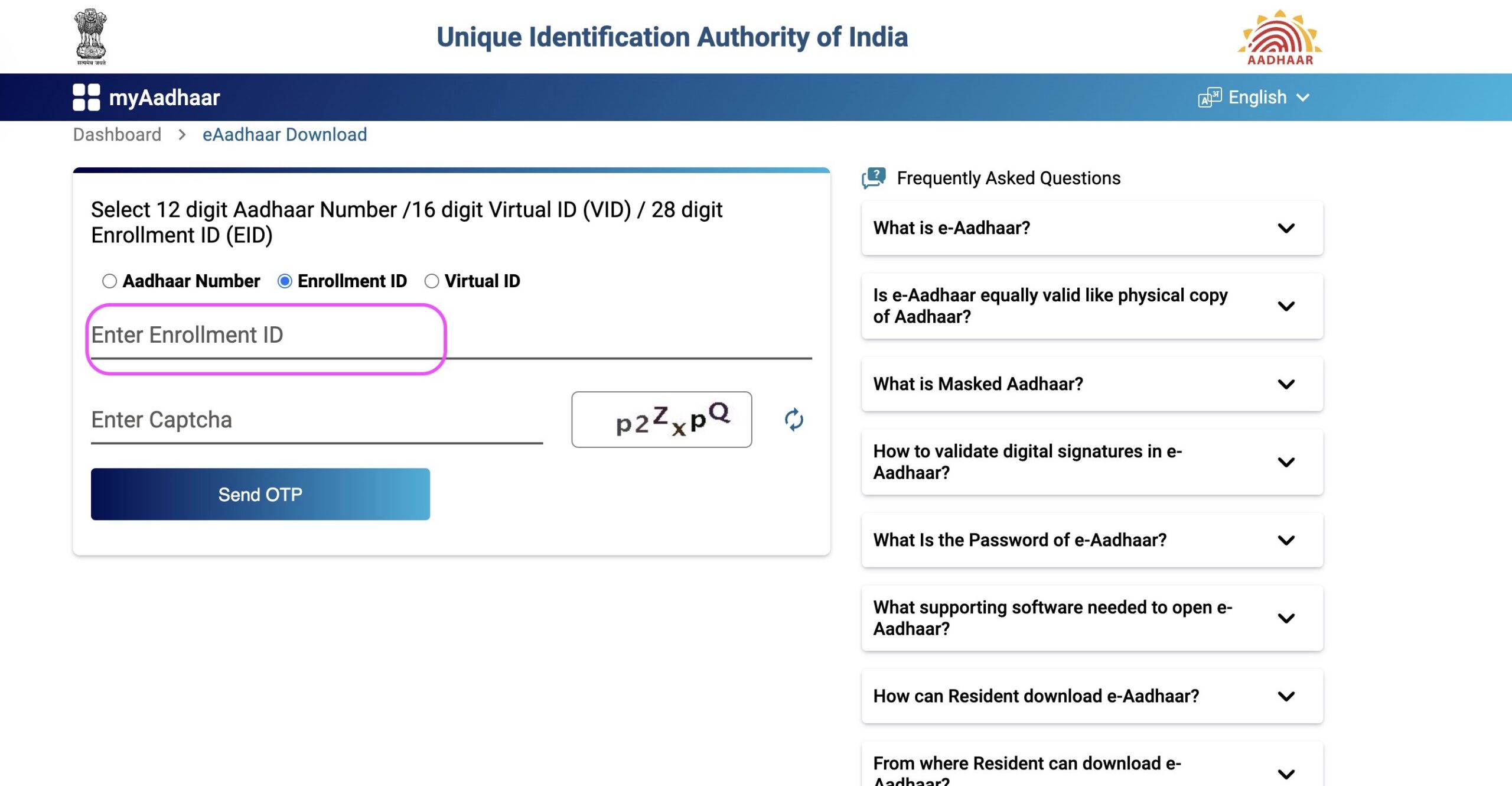Expand the English language dropdown

[x=1254, y=97]
